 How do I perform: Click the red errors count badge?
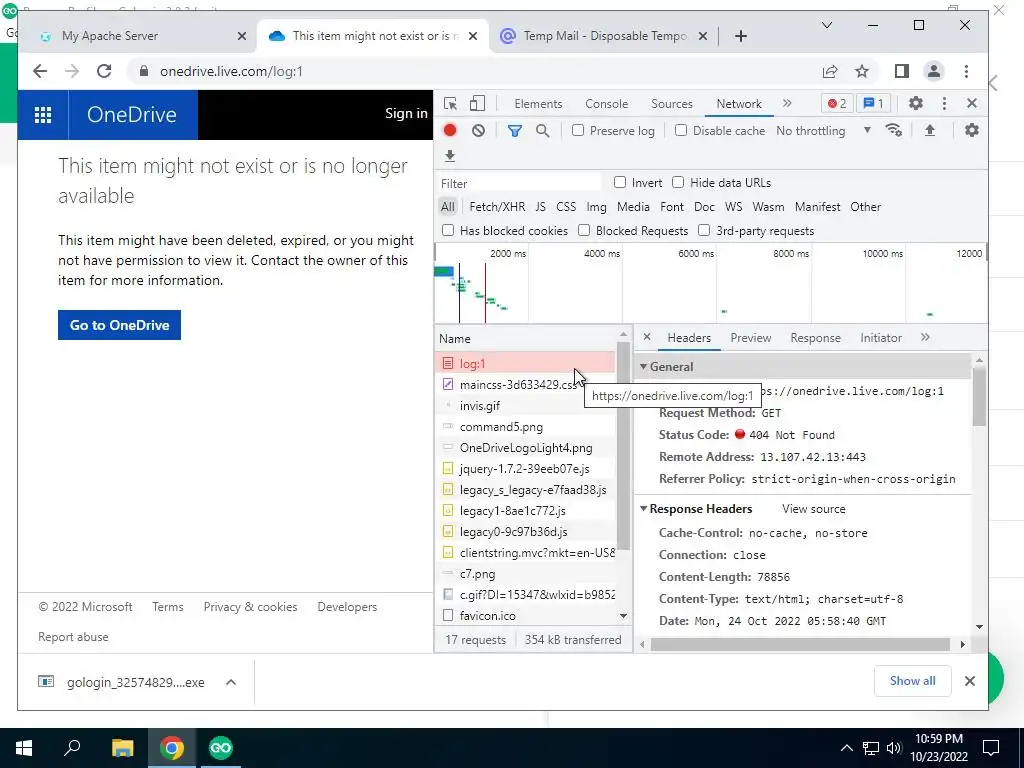tap(837, 103)
